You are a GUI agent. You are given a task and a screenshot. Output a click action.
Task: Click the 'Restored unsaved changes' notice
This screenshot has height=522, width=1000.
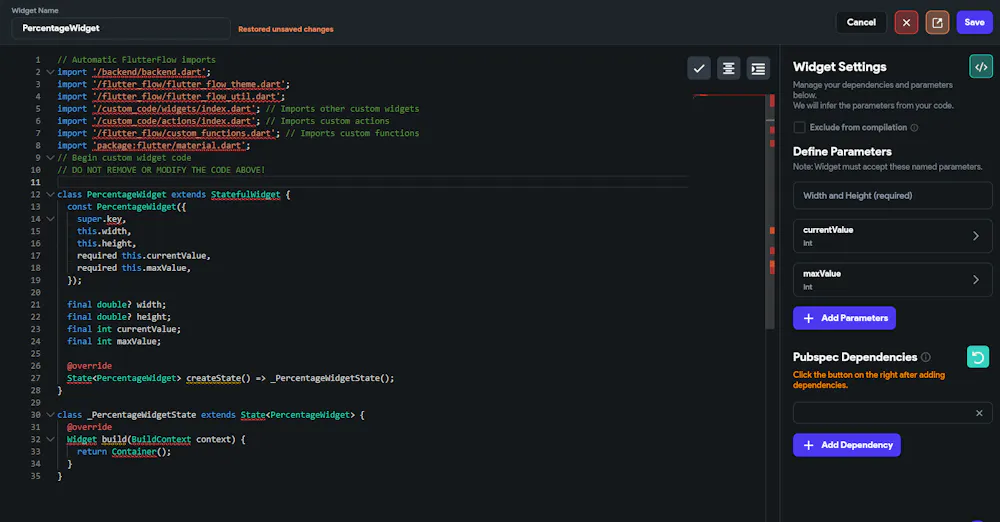pyautogui.click(x=286, y=29)
